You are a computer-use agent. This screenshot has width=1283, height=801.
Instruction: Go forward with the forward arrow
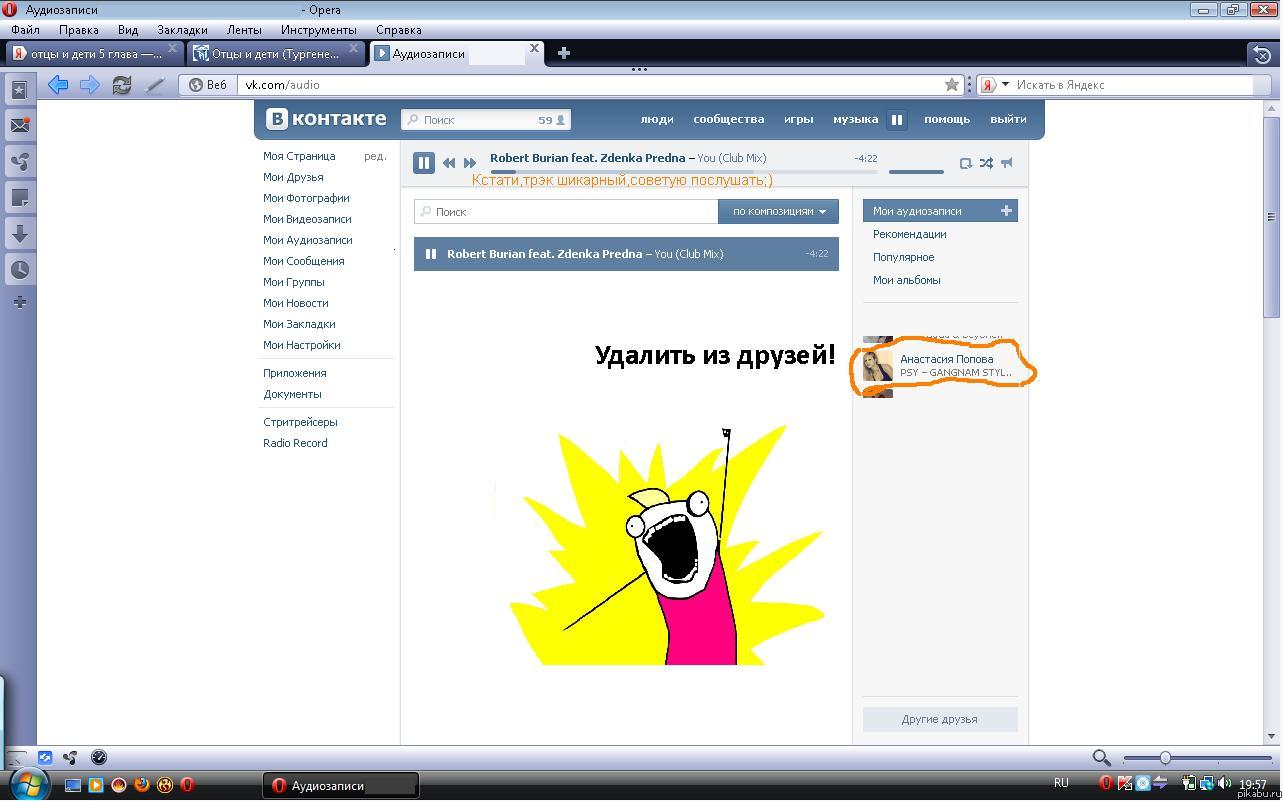(x=90, y=85)
